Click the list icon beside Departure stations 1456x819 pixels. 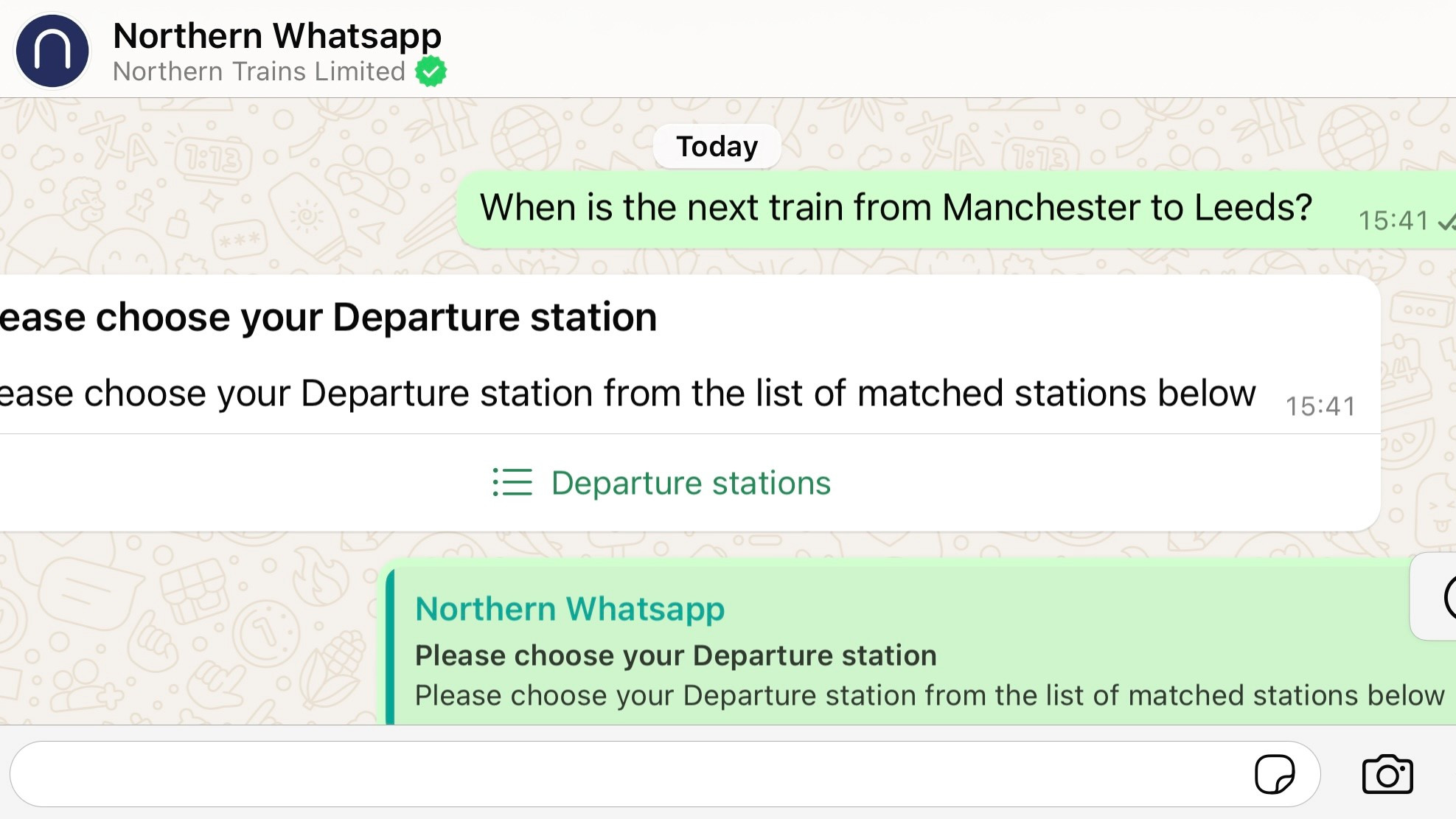coord(512,483)
